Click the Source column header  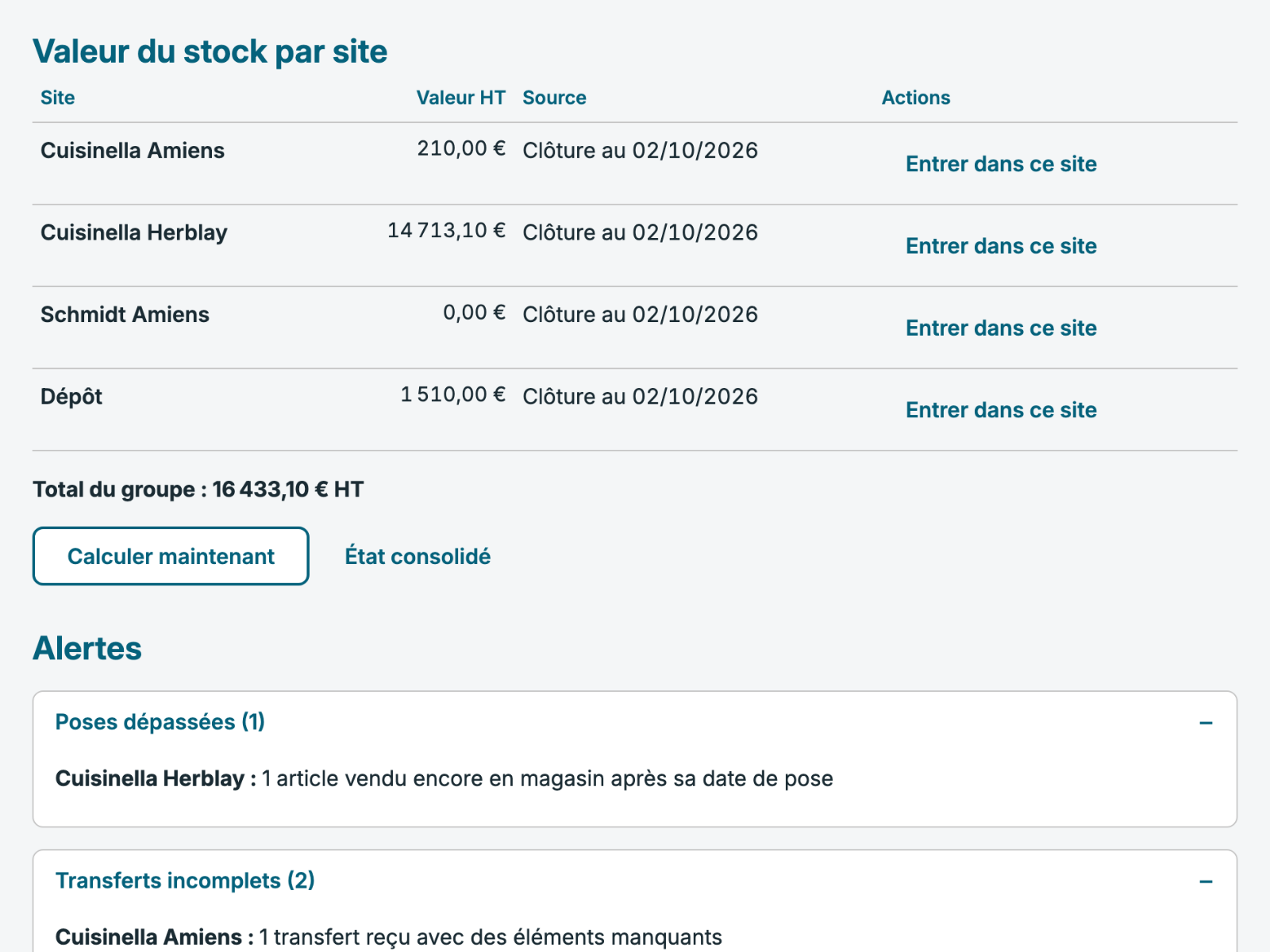click(x=554, y=98)
